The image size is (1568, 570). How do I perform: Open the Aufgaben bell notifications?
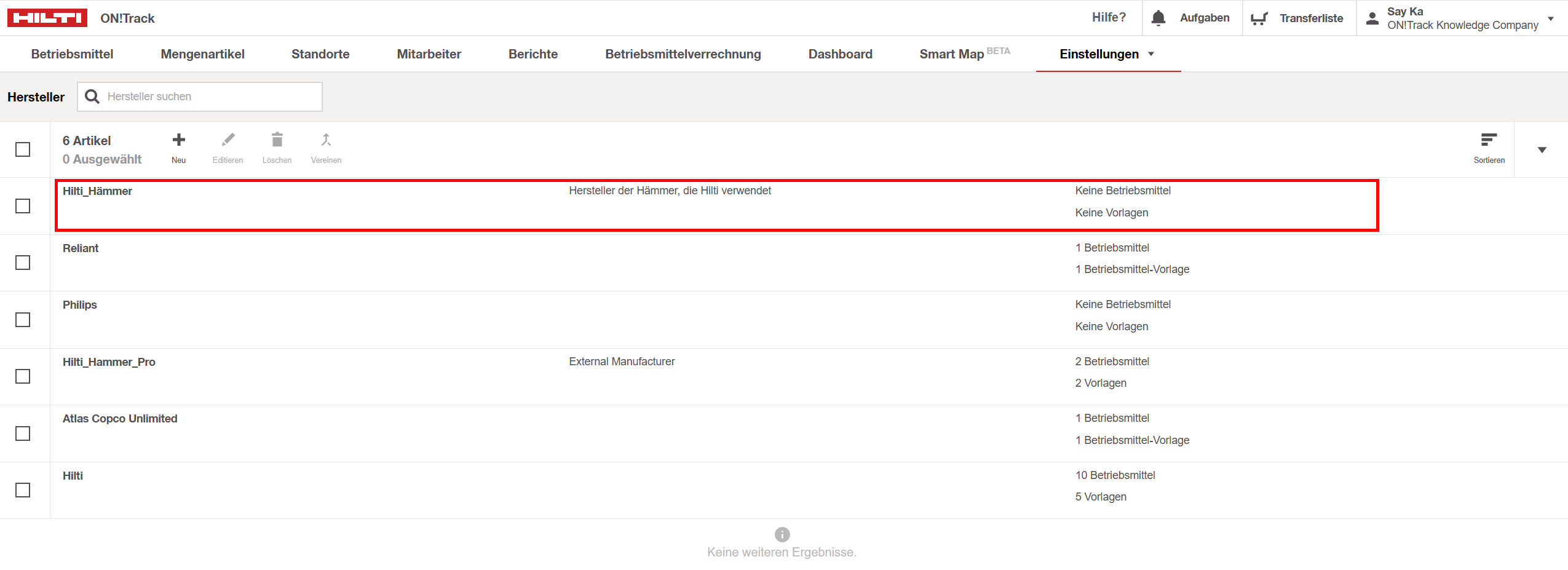tap(1158, 18)
